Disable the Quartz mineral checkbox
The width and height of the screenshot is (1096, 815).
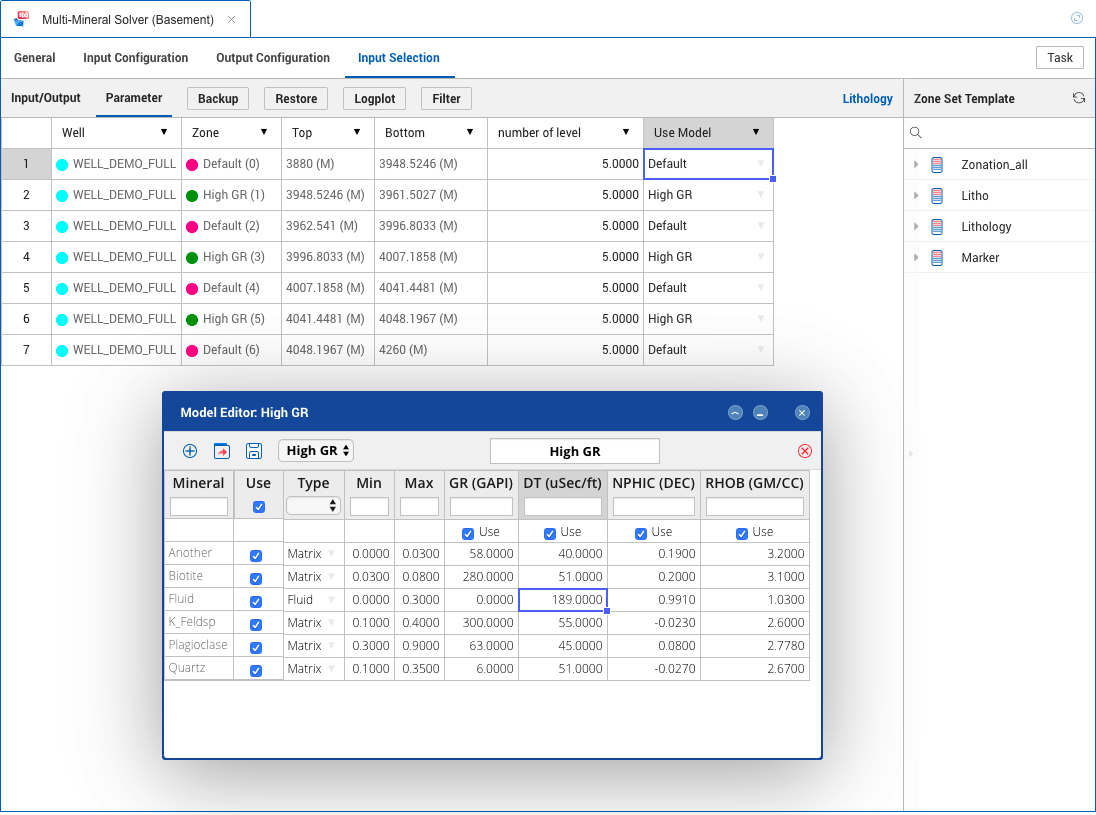pyautogui.click(x=256, y=671)
